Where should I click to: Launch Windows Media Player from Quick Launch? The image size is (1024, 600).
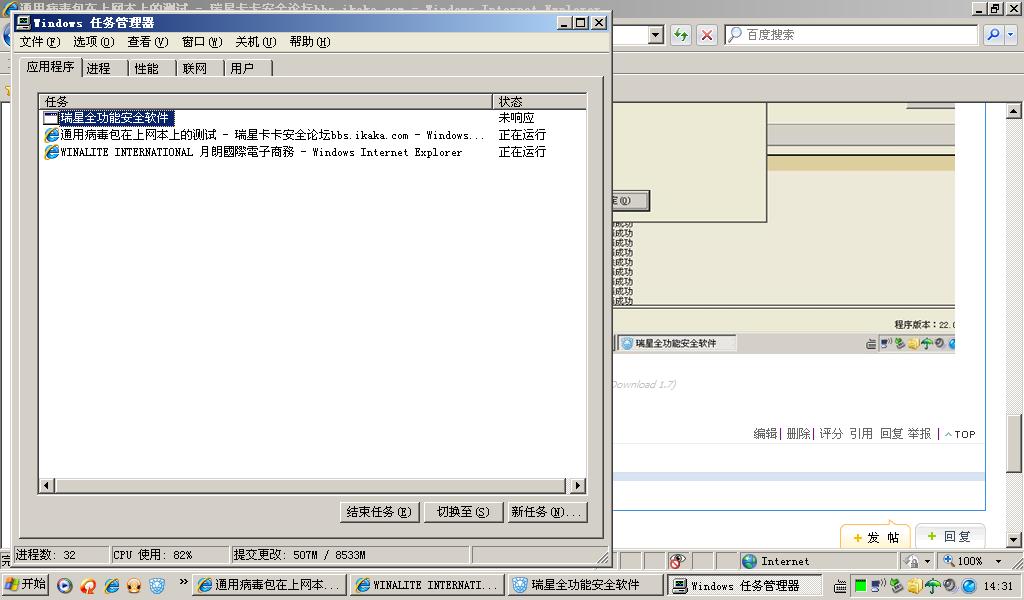click(64, 586)
